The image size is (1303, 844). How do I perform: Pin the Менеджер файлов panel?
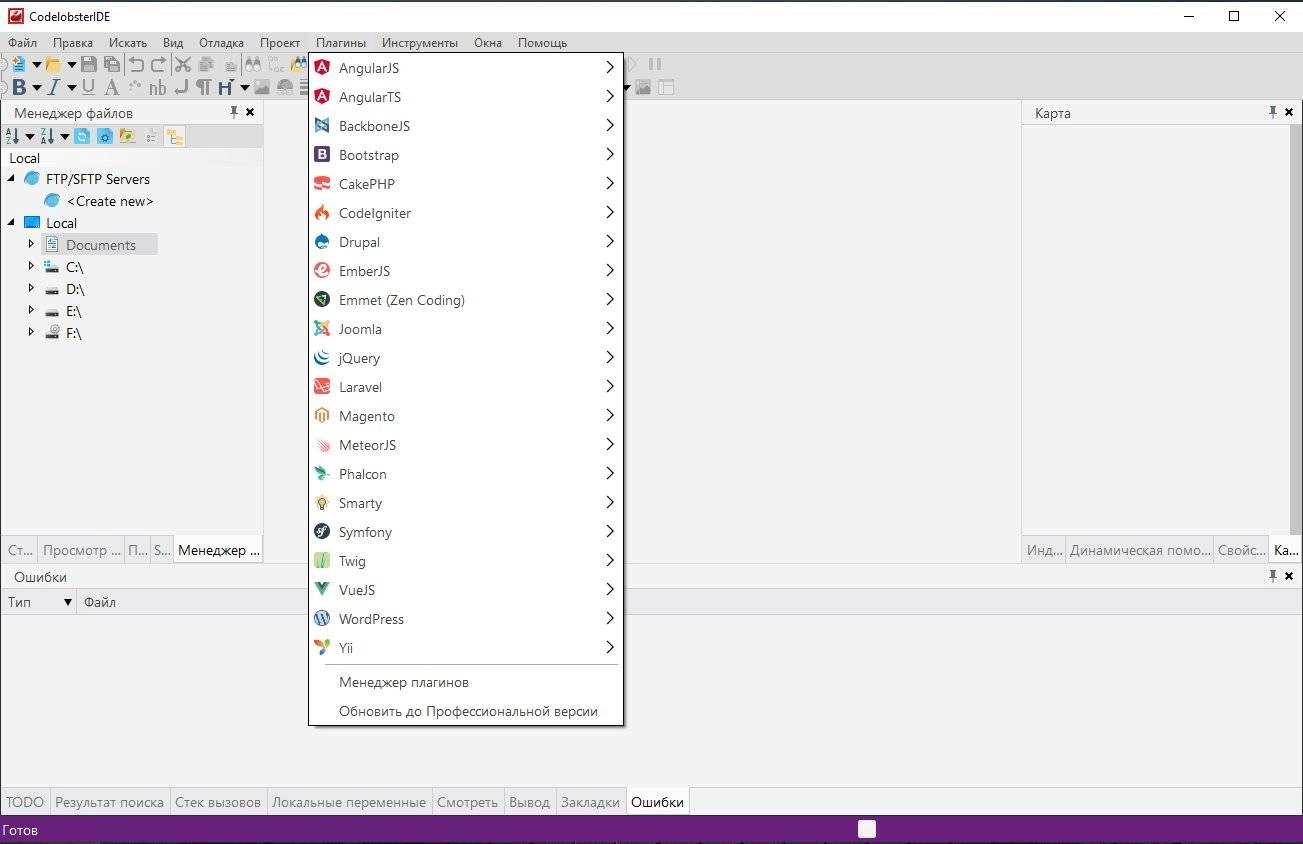[234, 112]
